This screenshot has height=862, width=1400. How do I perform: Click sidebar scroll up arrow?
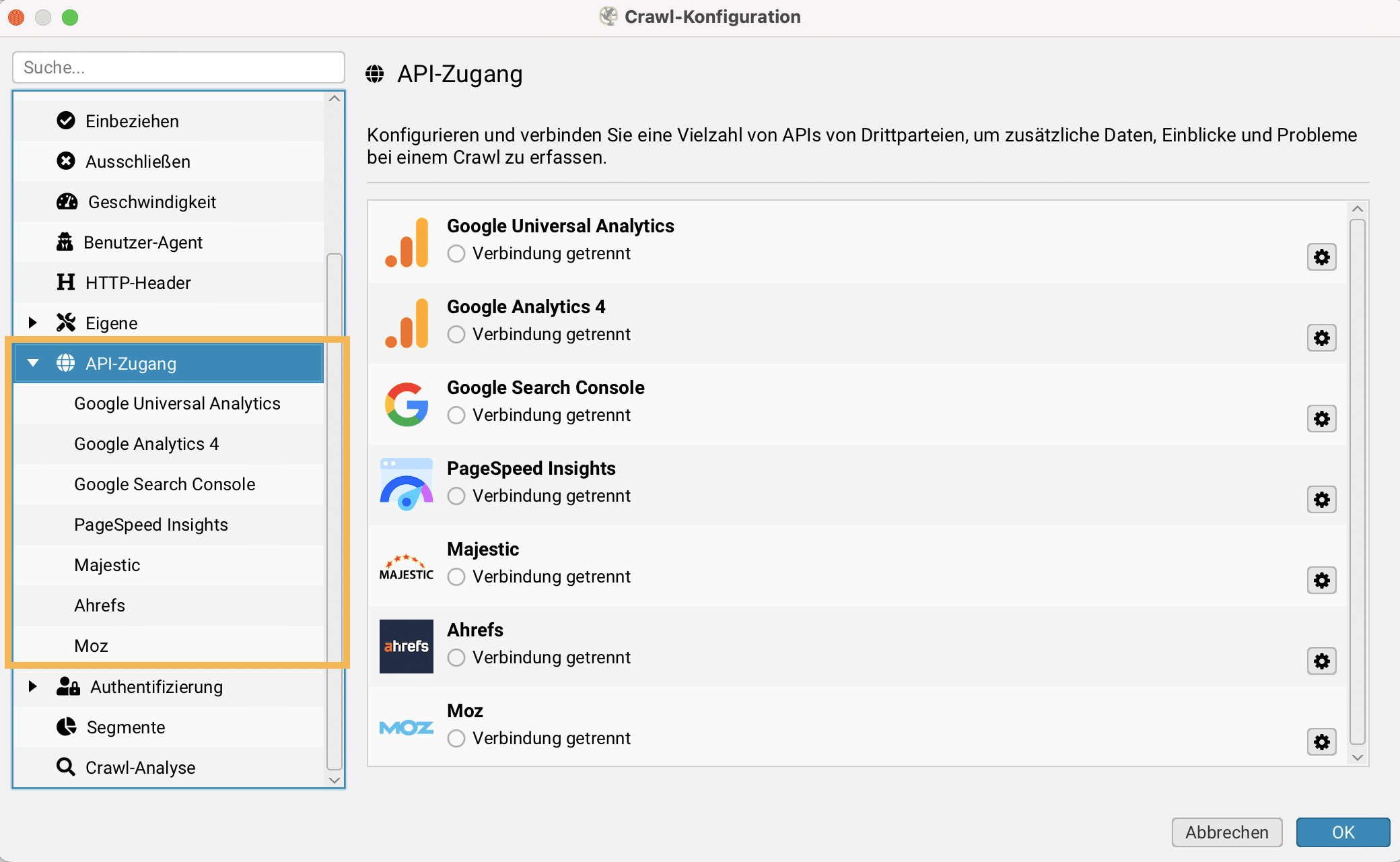coord(335,99)
